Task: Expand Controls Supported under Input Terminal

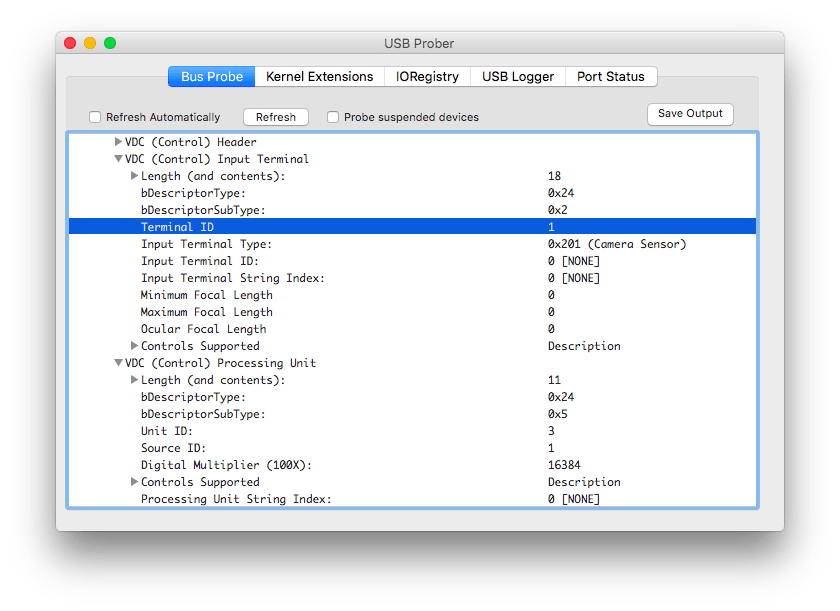Action: [x=134, y=346]
